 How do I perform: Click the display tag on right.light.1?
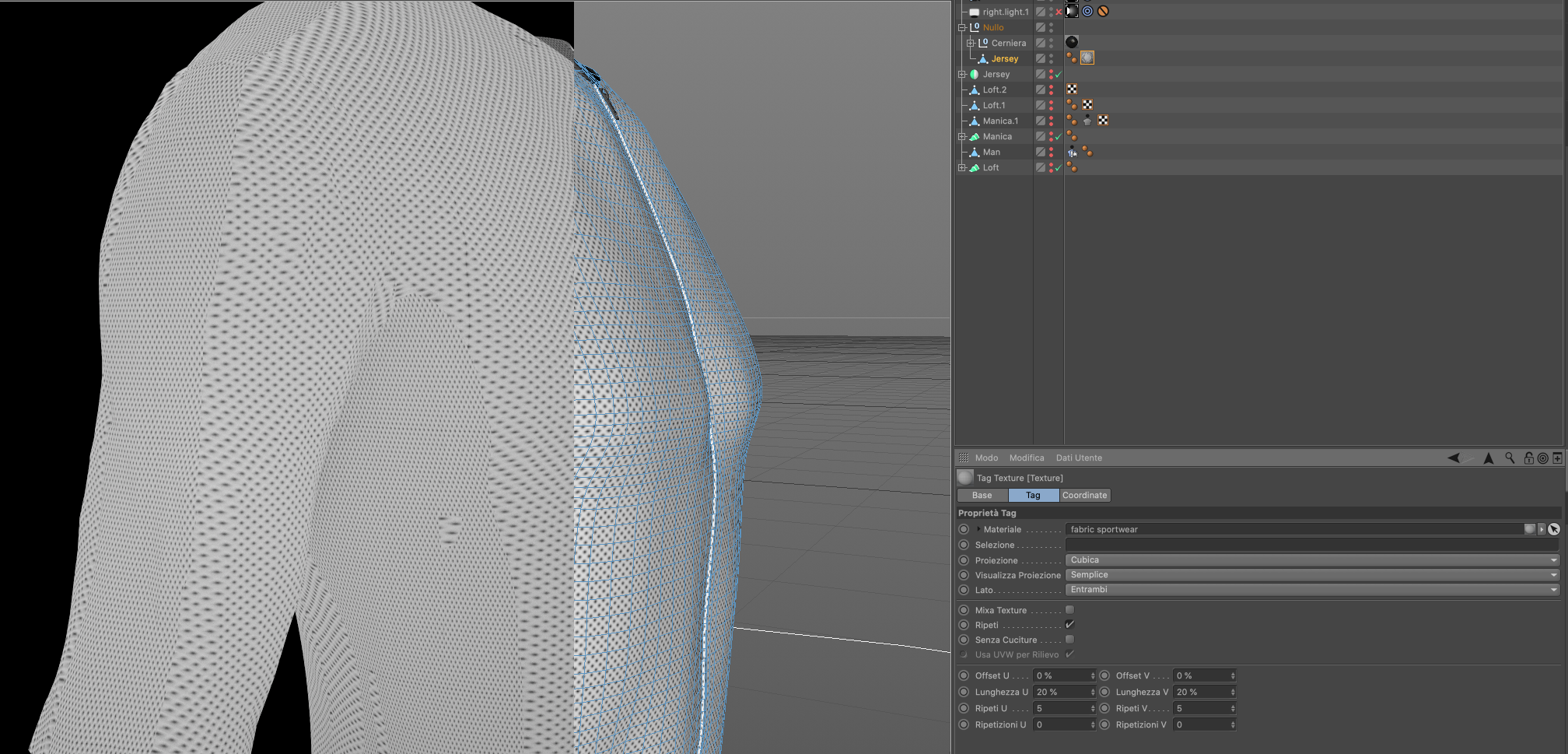[1072, 11]
